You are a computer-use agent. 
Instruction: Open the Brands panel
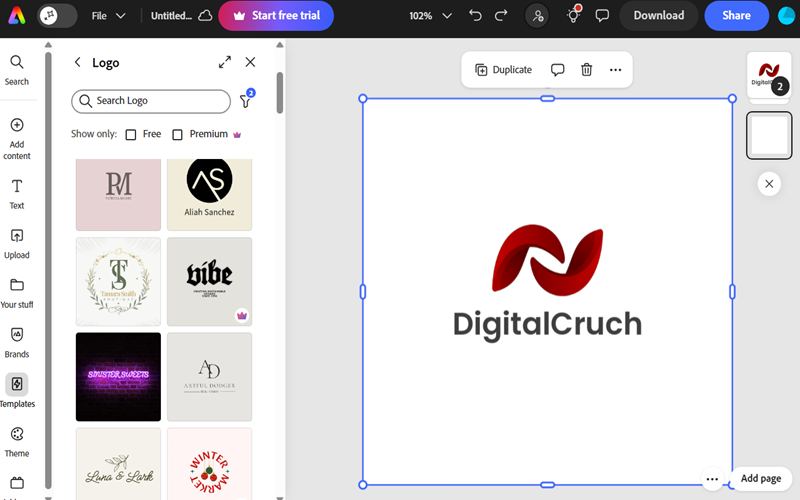[17, 341]
